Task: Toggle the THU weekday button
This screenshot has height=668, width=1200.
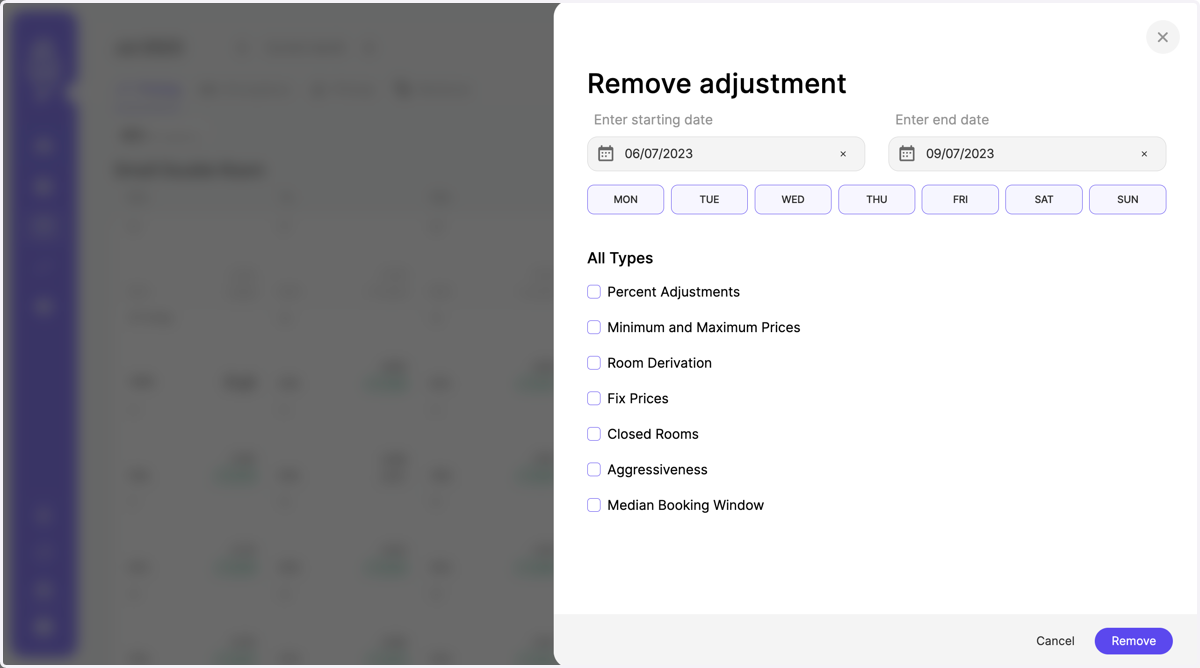Action: (x=876, y=199)
